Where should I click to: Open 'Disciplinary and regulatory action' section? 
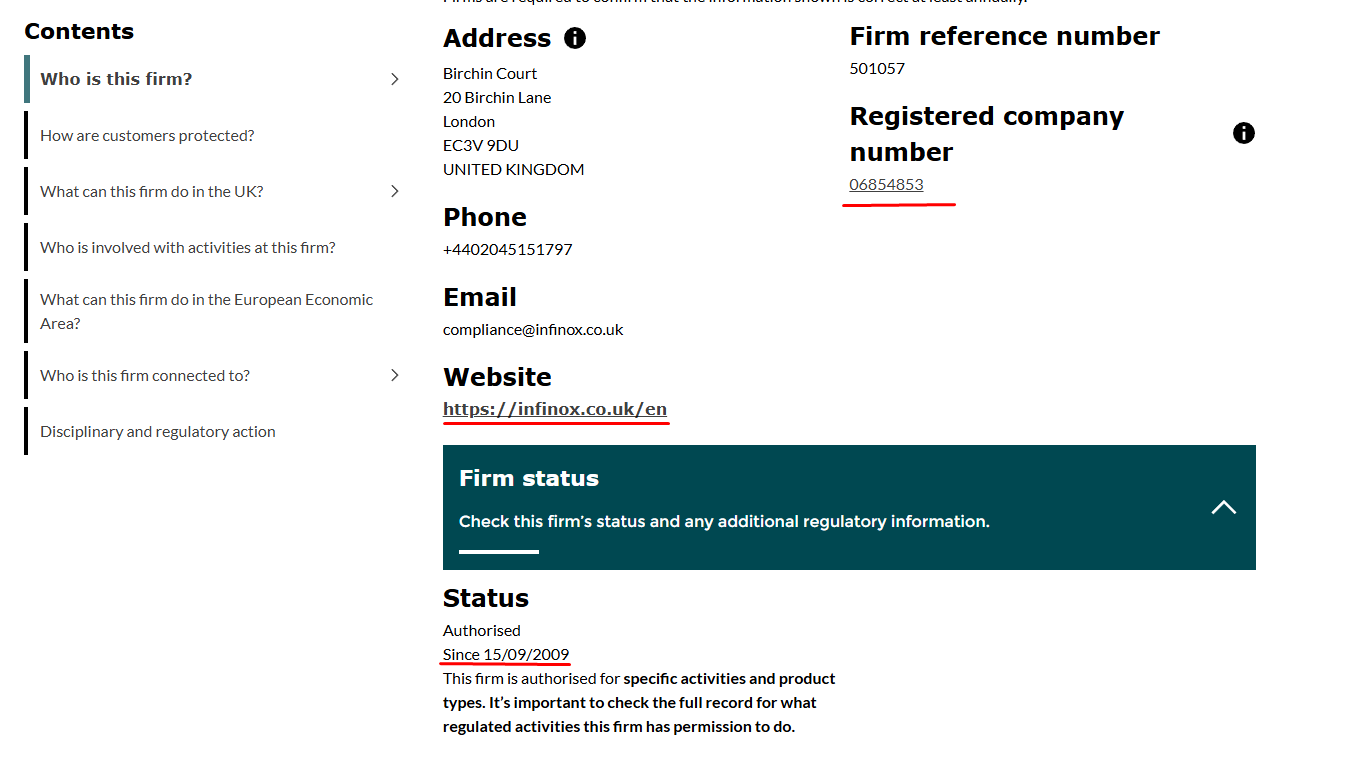tap(158, 431)
